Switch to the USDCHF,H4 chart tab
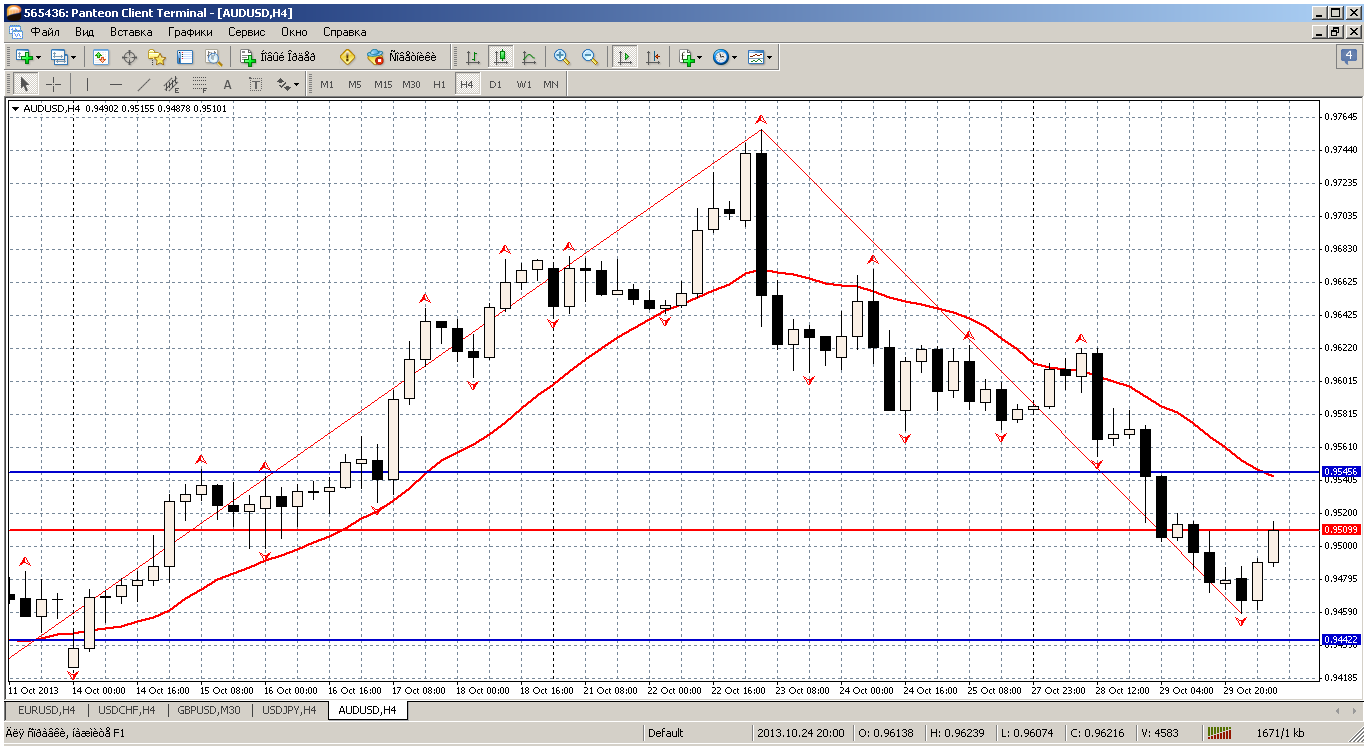 point(128,710)
